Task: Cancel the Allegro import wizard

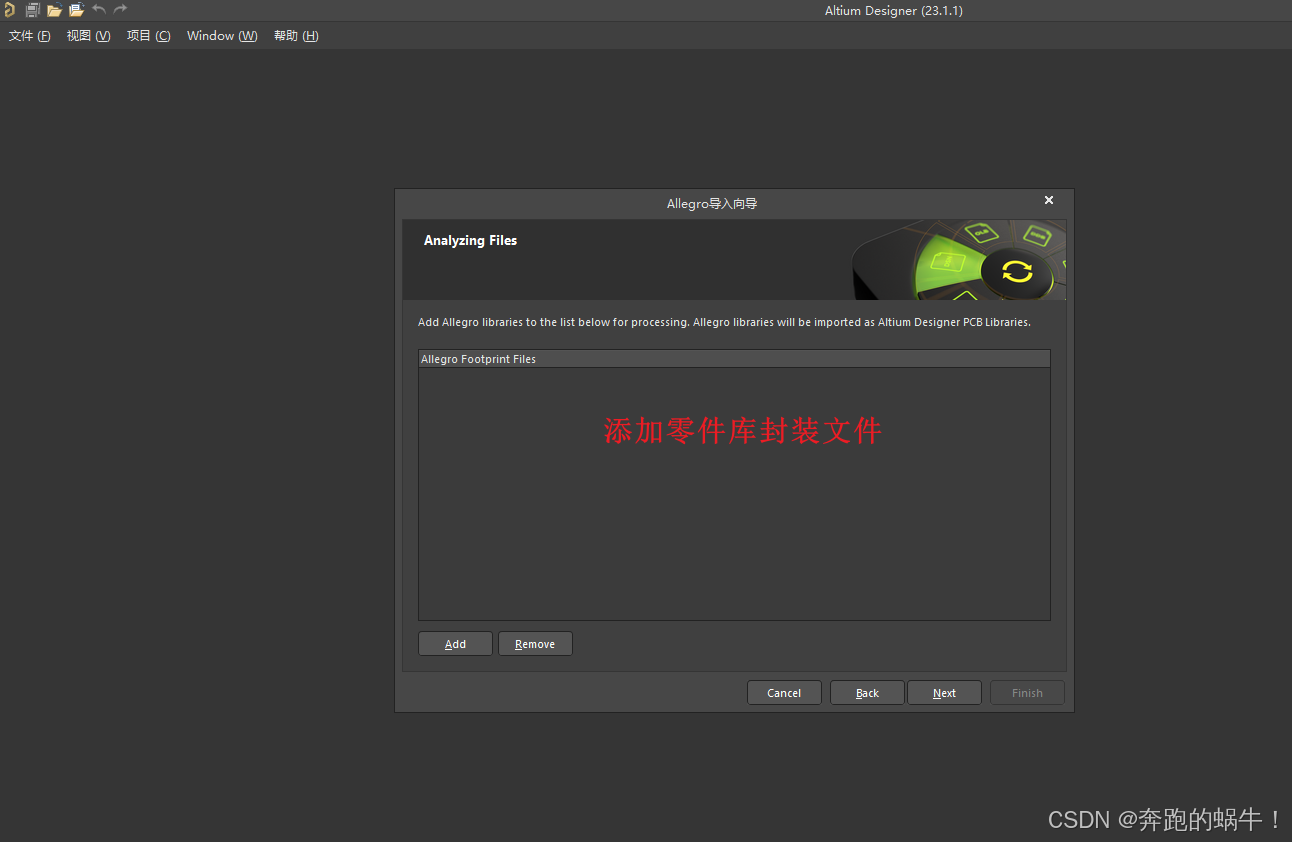Action: (x=784, y=693)
